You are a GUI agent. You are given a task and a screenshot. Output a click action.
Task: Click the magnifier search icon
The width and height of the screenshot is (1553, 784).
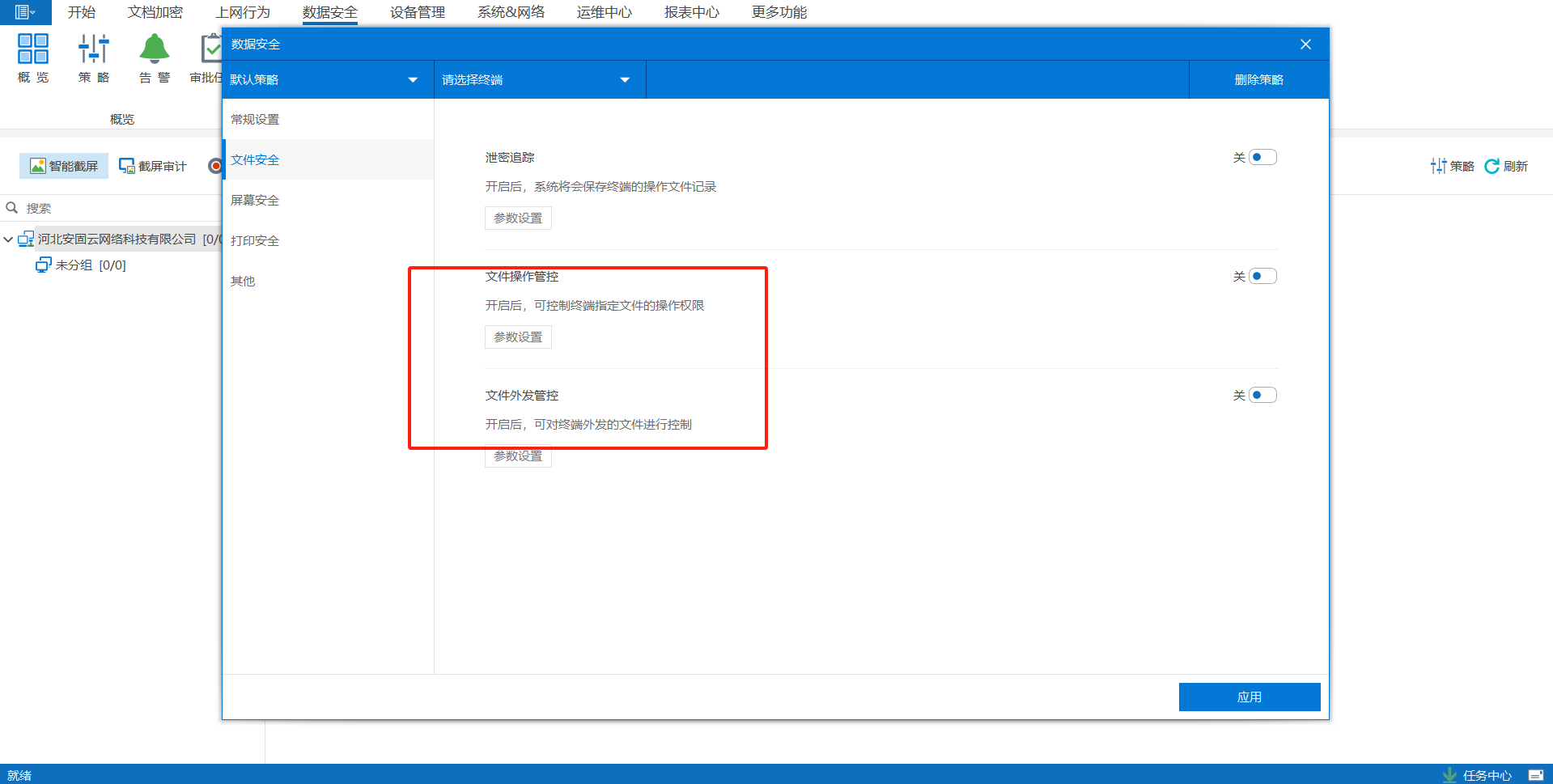pyautogui.click(x=12, y=208)
